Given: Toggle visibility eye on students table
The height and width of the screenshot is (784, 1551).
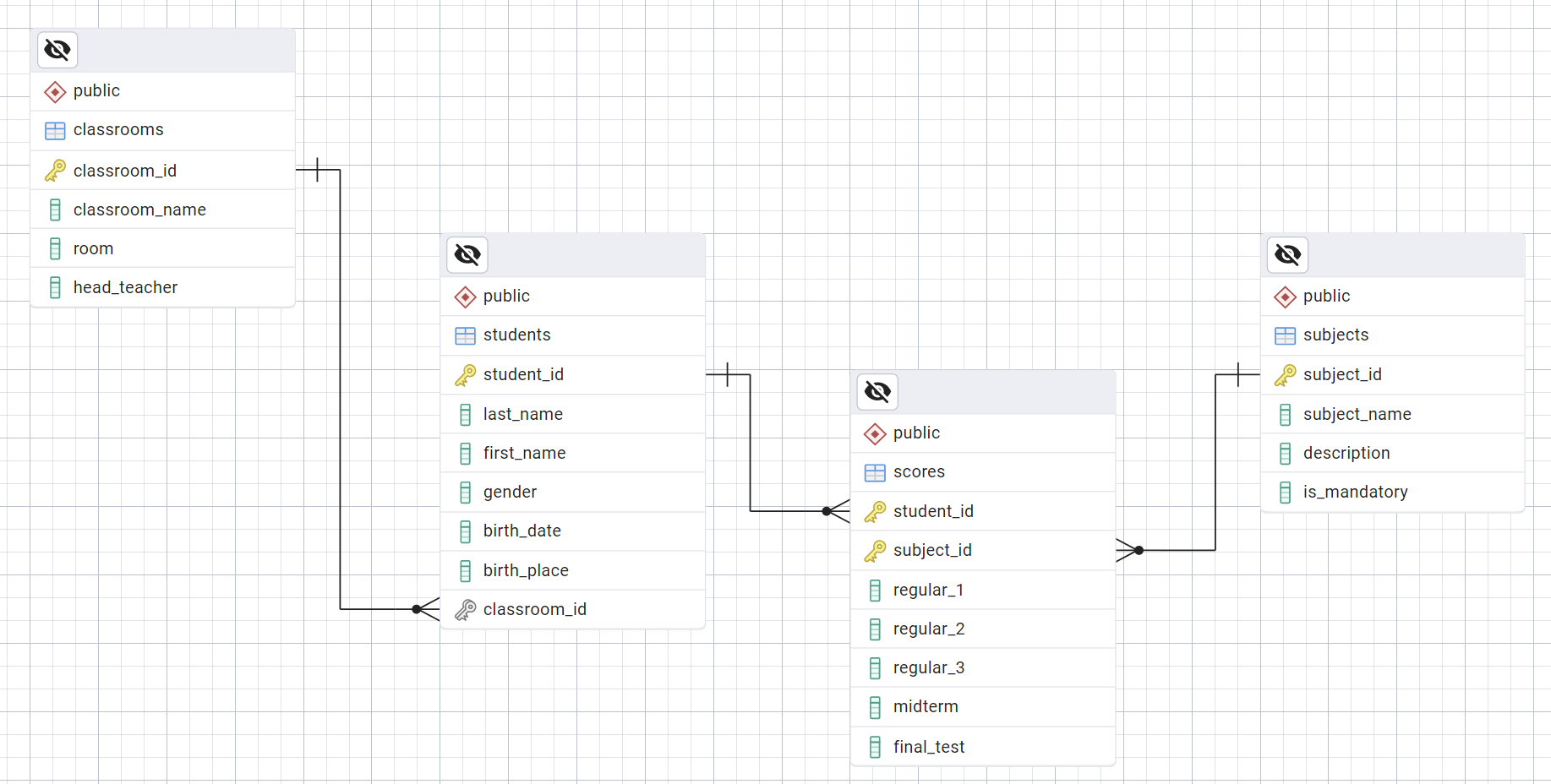Looking at the screenshot, I should point(467,254).
